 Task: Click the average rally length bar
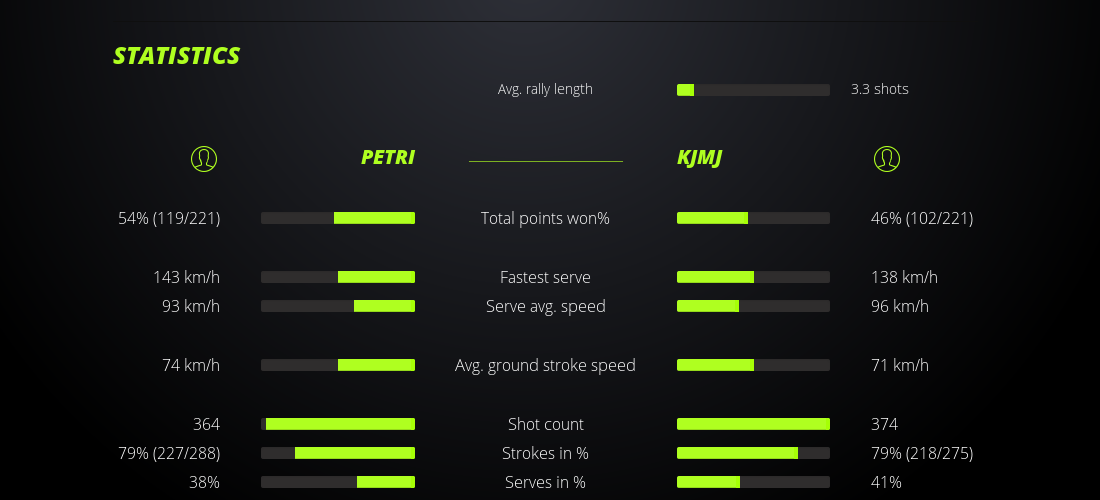click(x=753, y=90)
